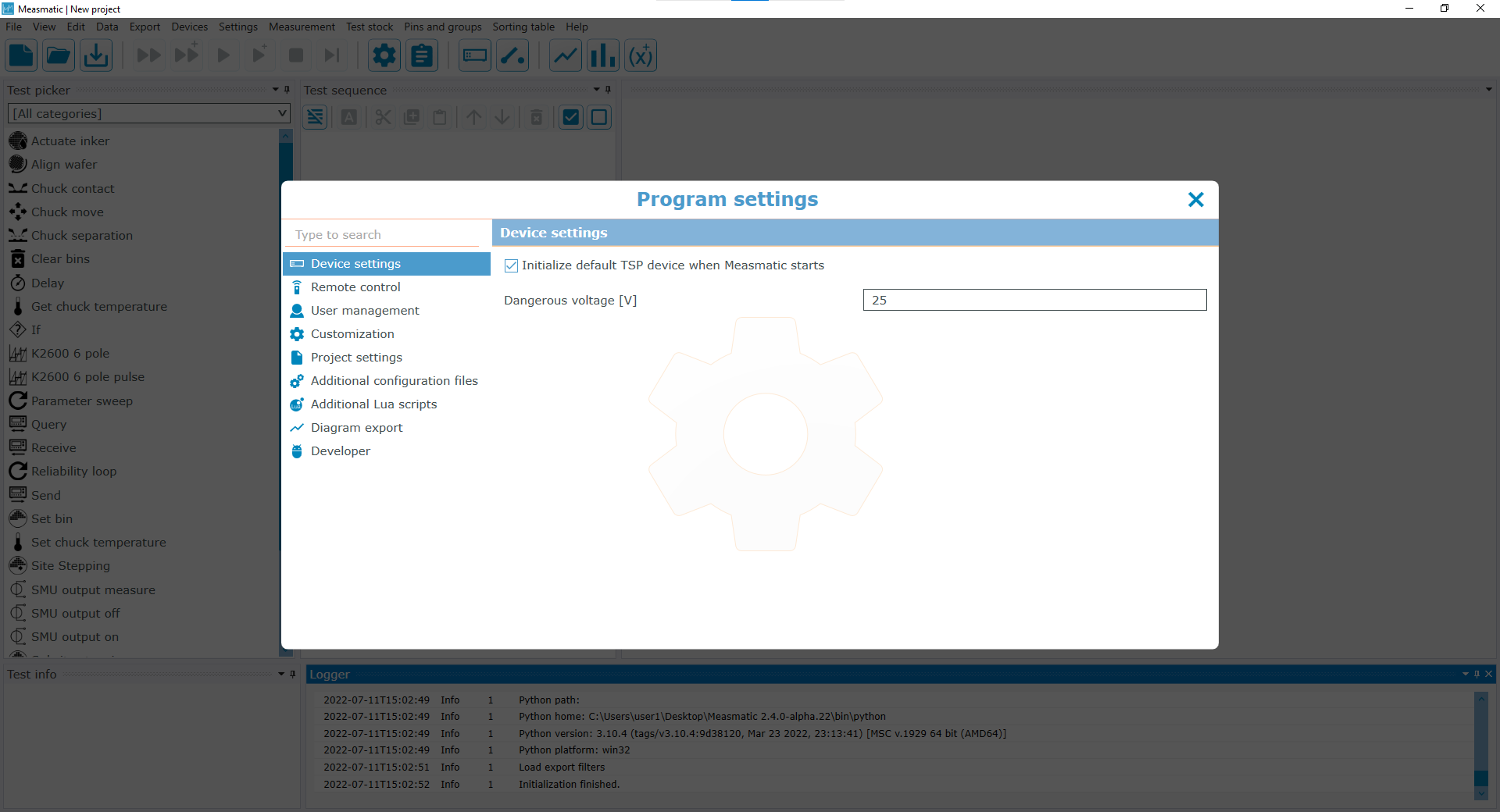The width and height of the screenshot is (1500, 812).
Task: Close the Program settings dialog
Action: pyautogui.click(x=1196, y=200)
